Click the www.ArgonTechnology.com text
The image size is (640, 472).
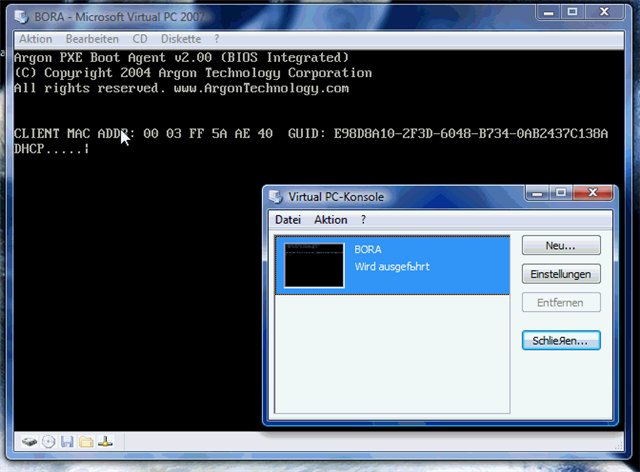(261, 88)
